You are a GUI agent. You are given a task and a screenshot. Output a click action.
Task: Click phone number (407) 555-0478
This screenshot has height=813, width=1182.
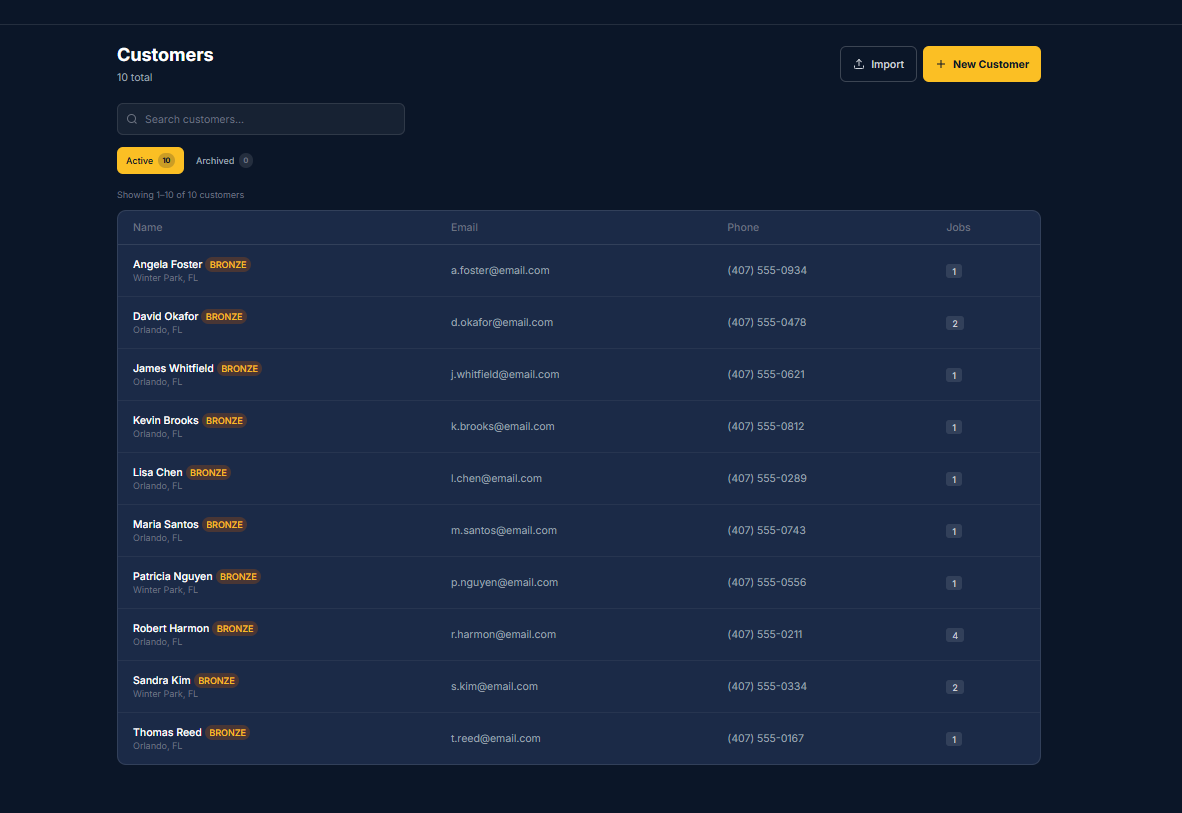(767, 322)
